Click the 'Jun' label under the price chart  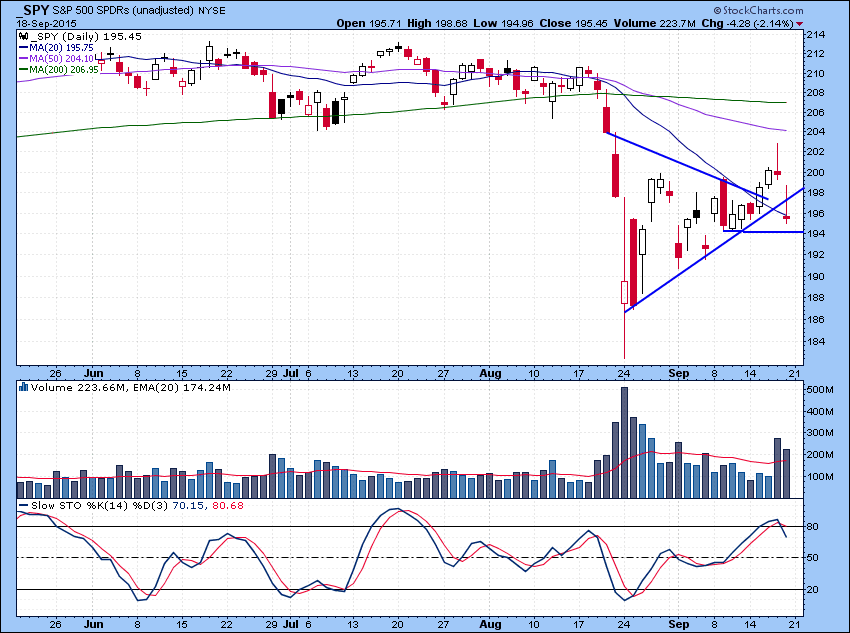tap(94, 373)
